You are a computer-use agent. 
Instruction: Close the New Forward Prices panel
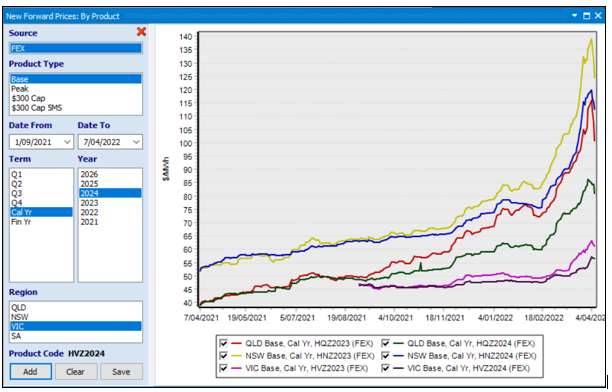[598, 16]
